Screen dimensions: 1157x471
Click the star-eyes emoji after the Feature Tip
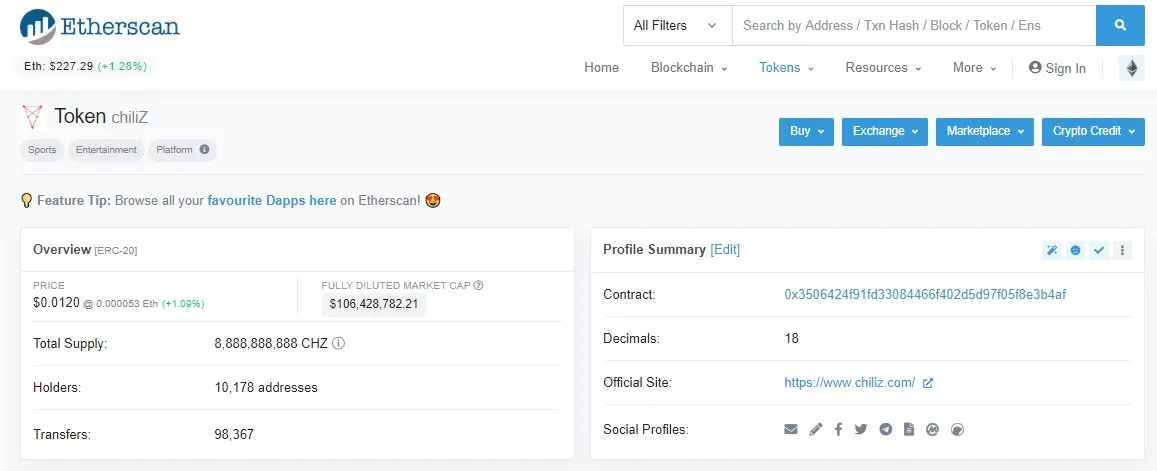[x=433, y=200]
